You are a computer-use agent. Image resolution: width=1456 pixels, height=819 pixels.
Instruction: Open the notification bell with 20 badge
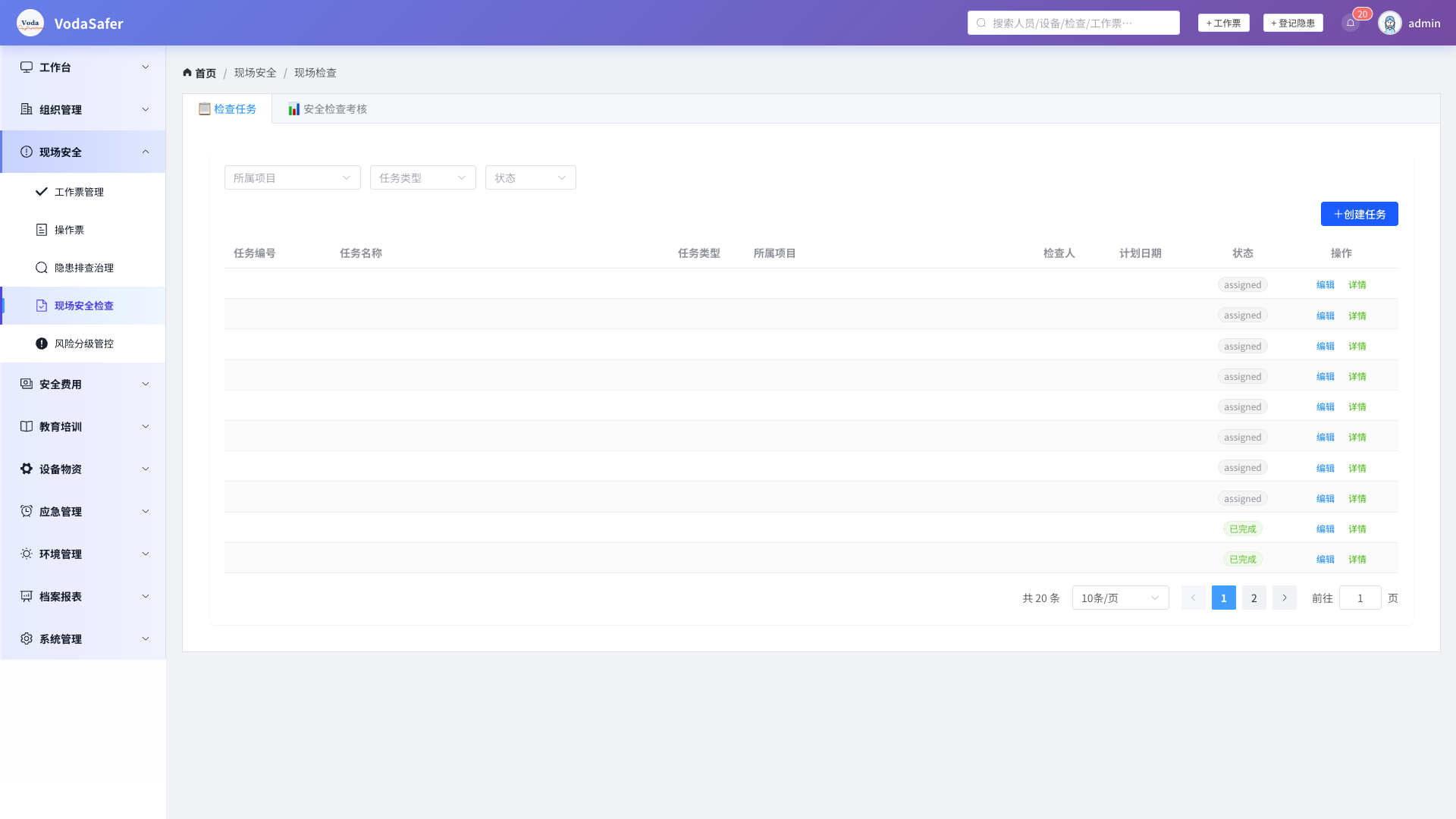(x=1351, y=23)
